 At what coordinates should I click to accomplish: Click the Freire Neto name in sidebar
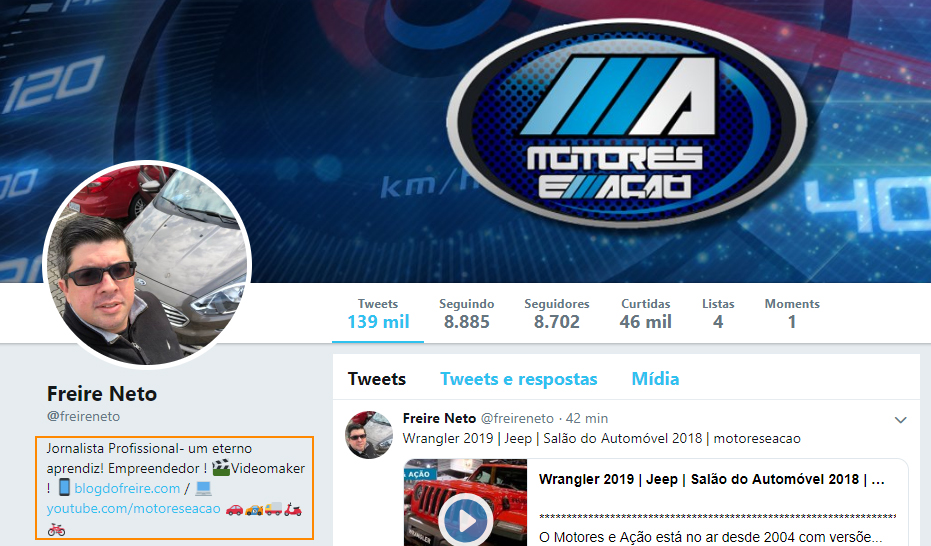point(102,393)
